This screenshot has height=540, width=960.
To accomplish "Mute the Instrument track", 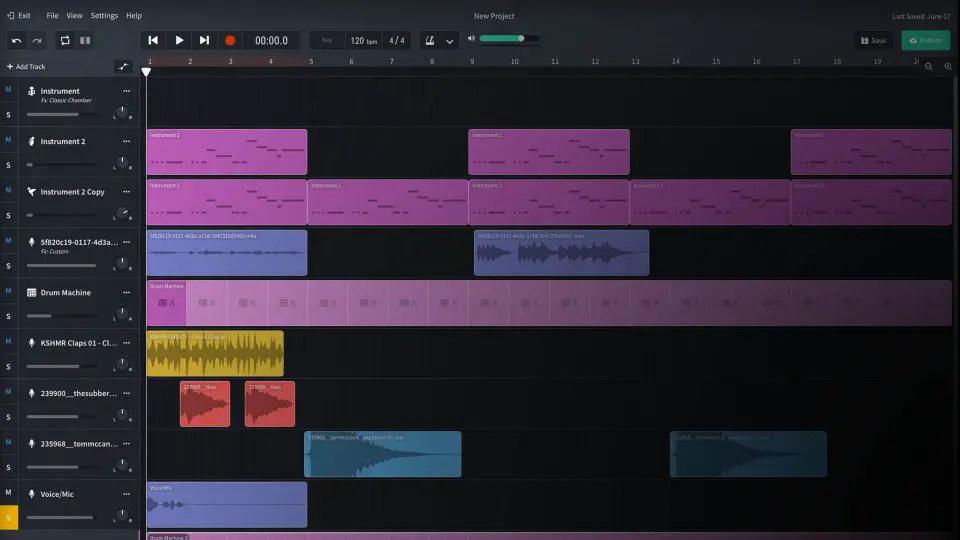I will click(9, 89).
